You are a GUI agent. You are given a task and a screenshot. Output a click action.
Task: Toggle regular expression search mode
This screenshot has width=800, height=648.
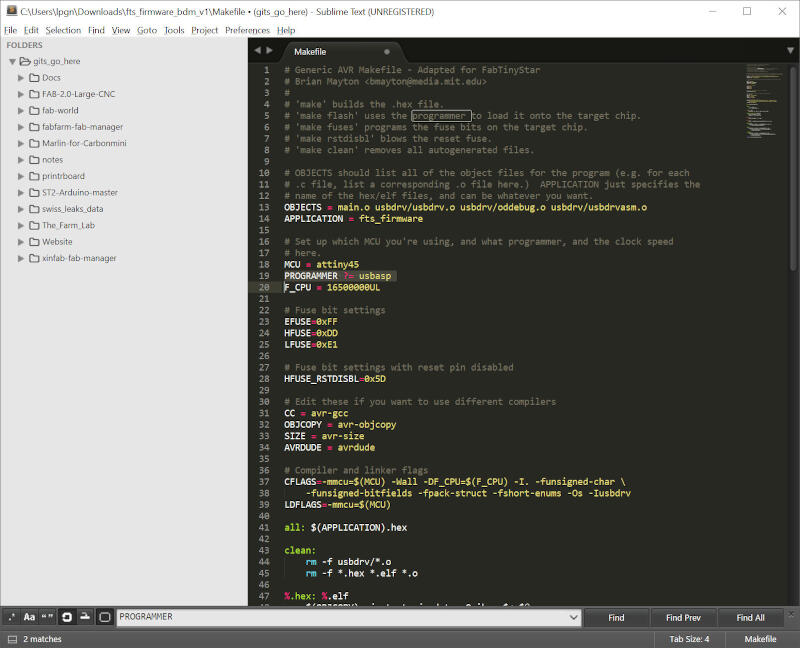(x=11, y=617)
